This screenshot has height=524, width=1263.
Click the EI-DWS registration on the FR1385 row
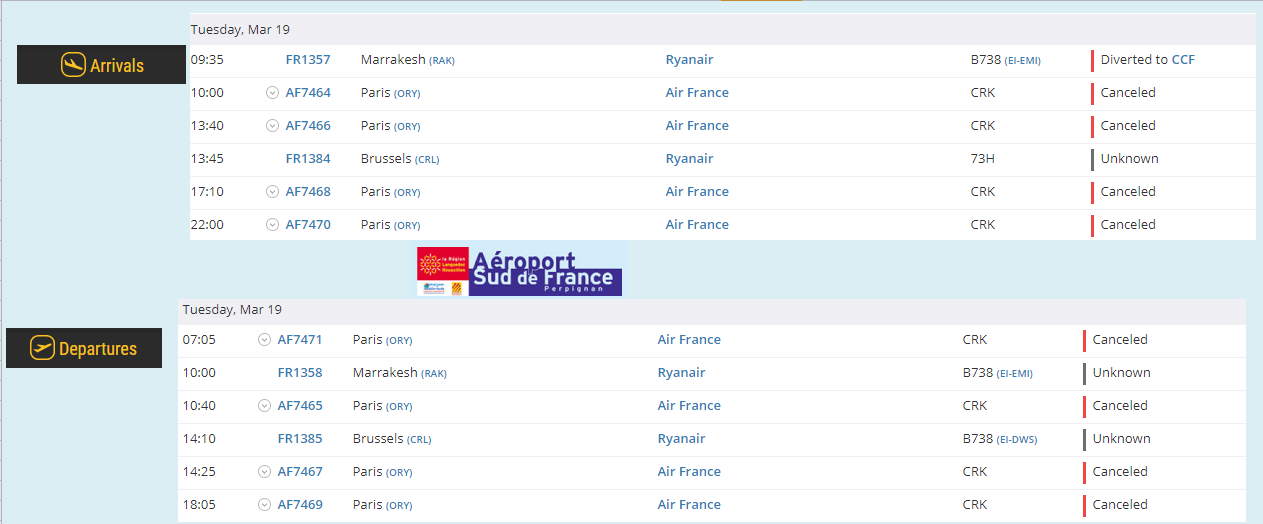click(x=1016, y=440)
